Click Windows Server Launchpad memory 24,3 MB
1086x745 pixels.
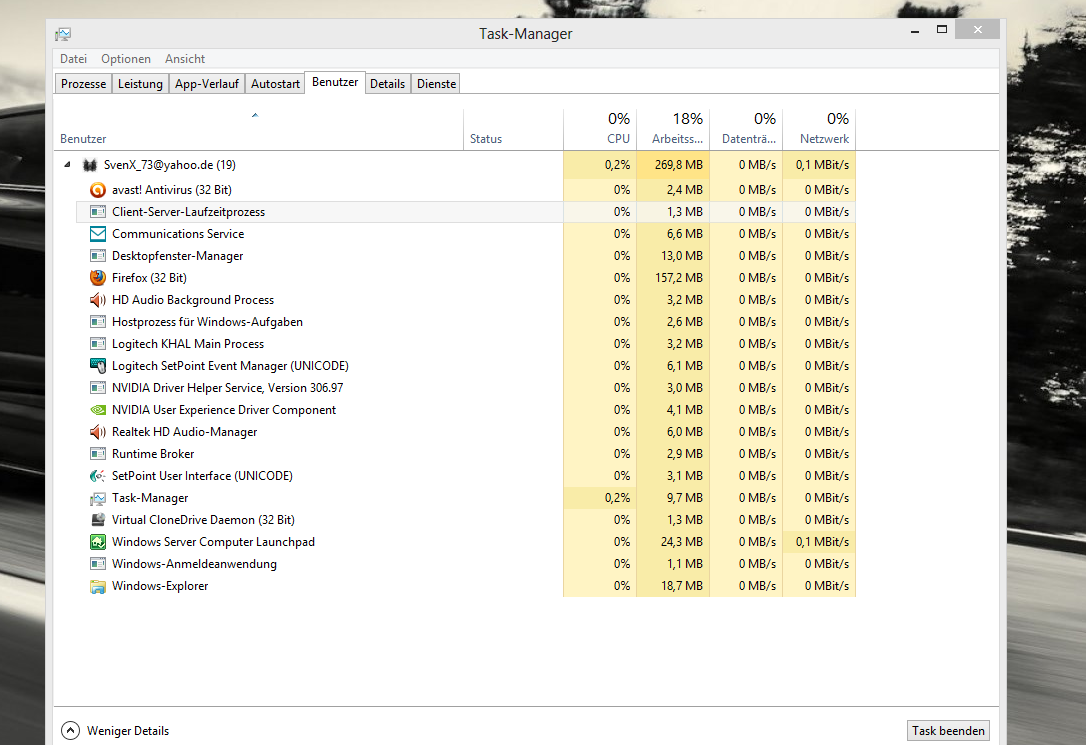tap(682, 542)
